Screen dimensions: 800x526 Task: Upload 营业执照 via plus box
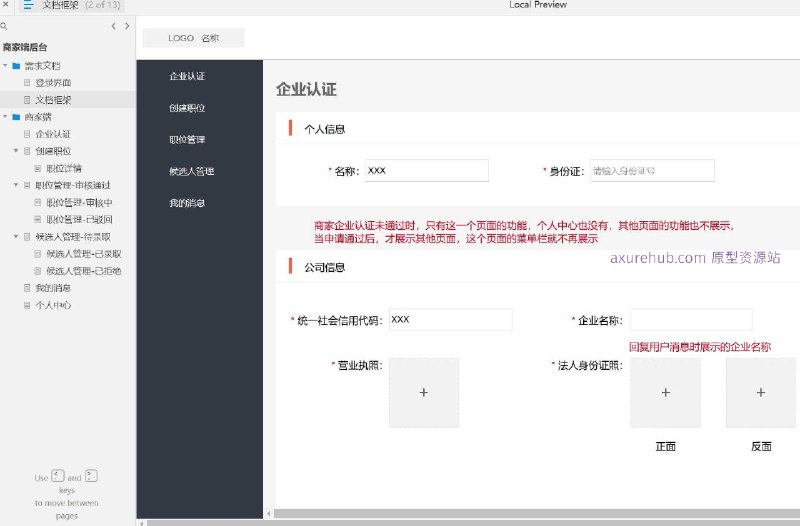click(424, 392)
